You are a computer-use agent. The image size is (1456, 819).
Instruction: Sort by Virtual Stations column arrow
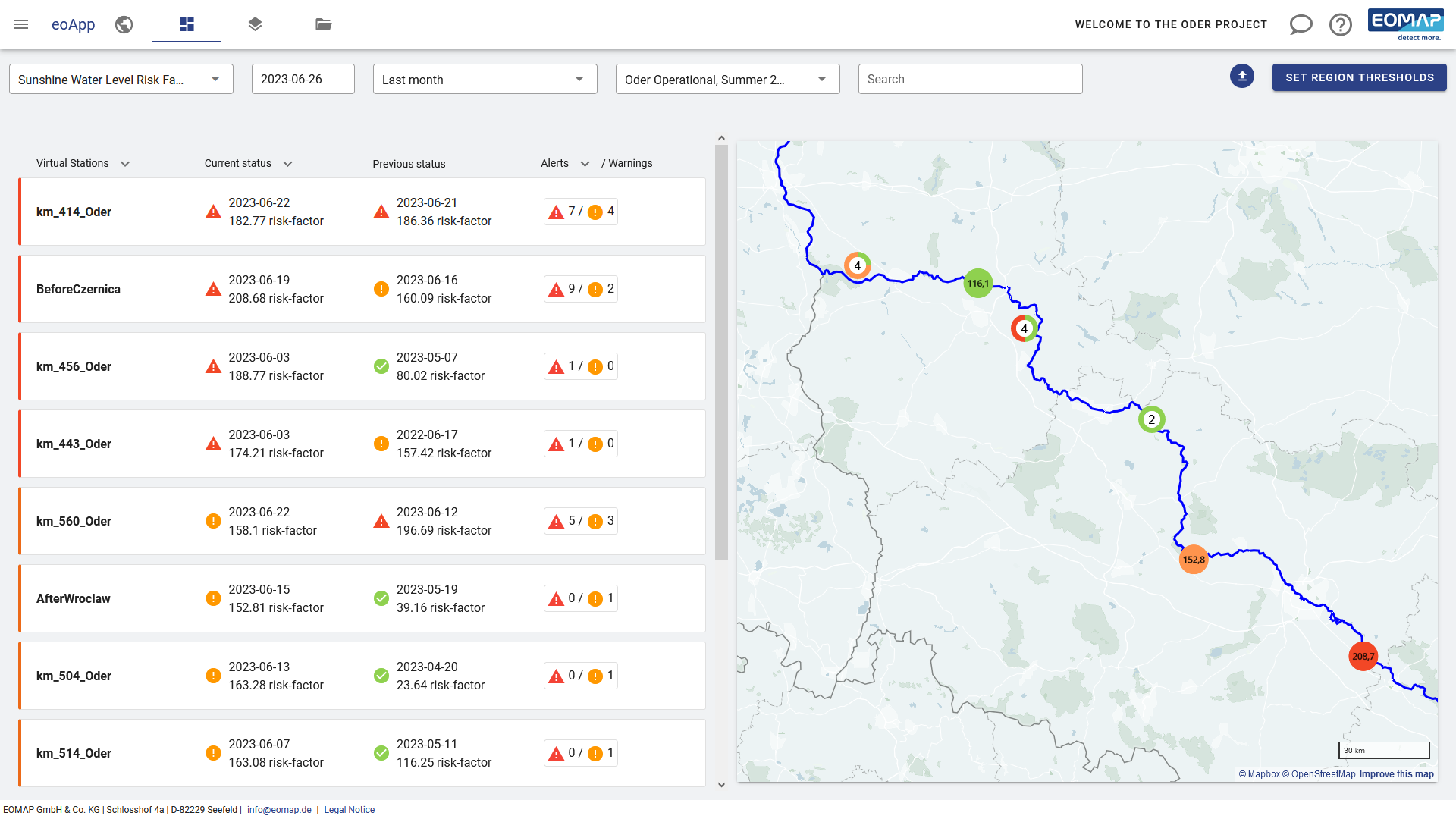click(x=125, y=164)
